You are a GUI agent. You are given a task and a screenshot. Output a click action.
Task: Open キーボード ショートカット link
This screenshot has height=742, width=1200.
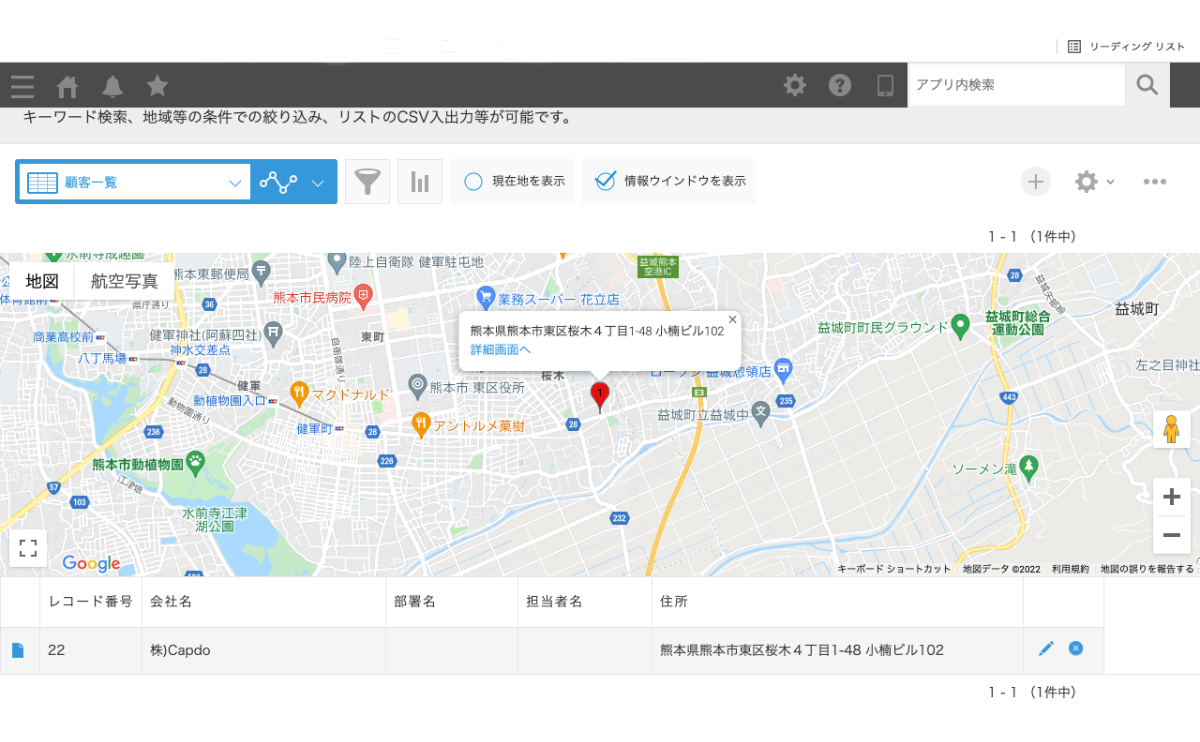tap(894, 569)
